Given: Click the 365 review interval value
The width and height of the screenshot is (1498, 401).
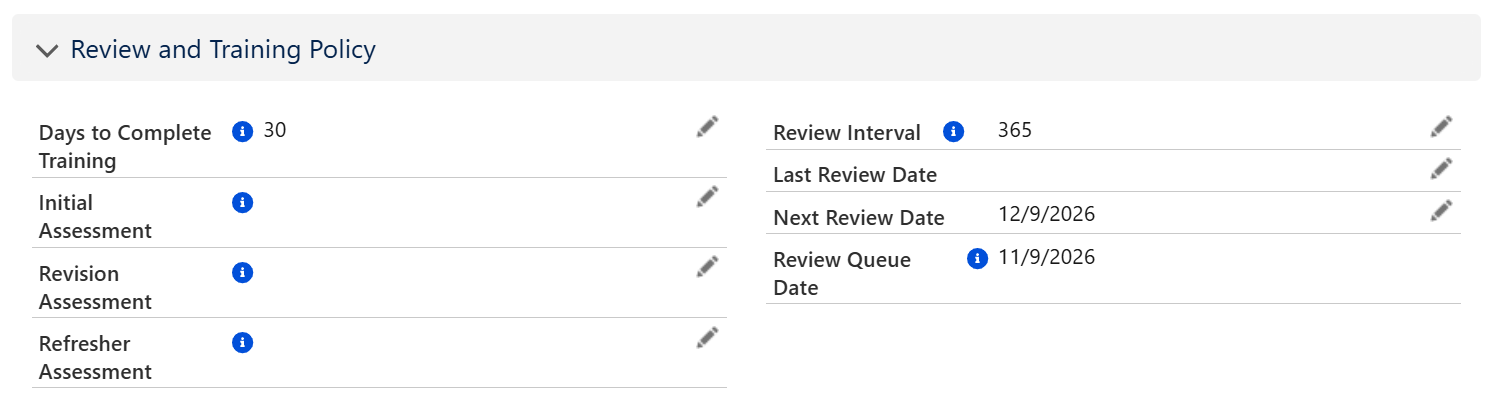Looking at the screenshot, I should [1015, 131].
